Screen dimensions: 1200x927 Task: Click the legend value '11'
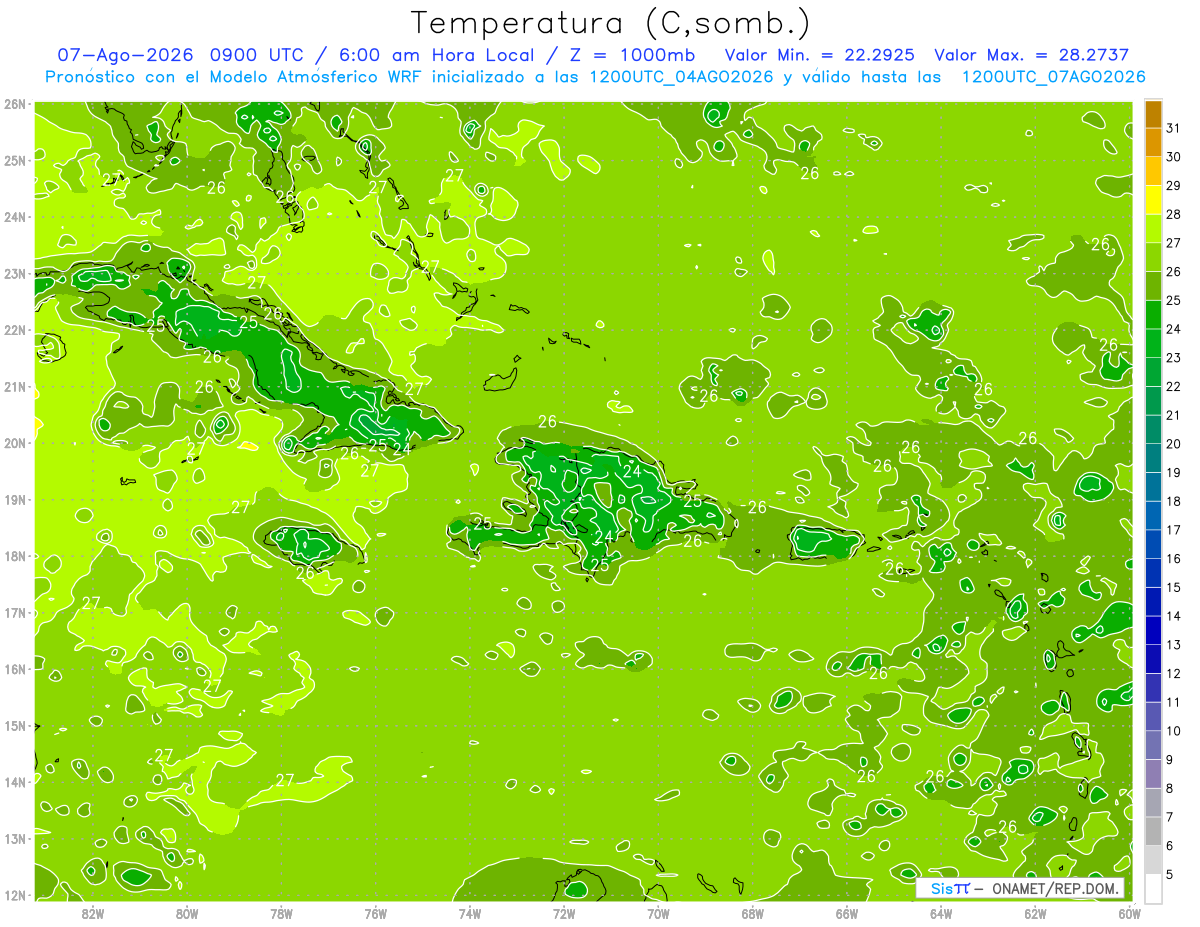click(x=1173, y=703)
